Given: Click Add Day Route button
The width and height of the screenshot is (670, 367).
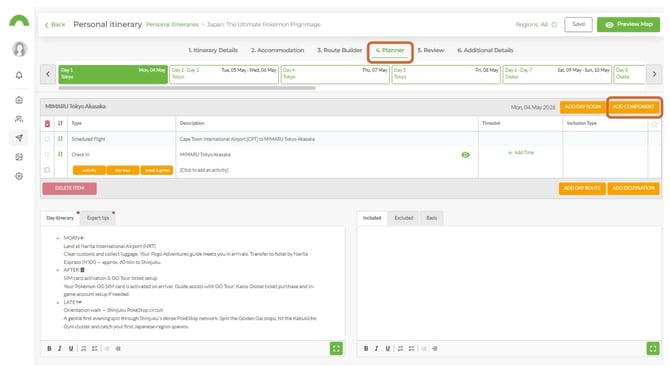Looking at the screenshot, I should [582, 188].
